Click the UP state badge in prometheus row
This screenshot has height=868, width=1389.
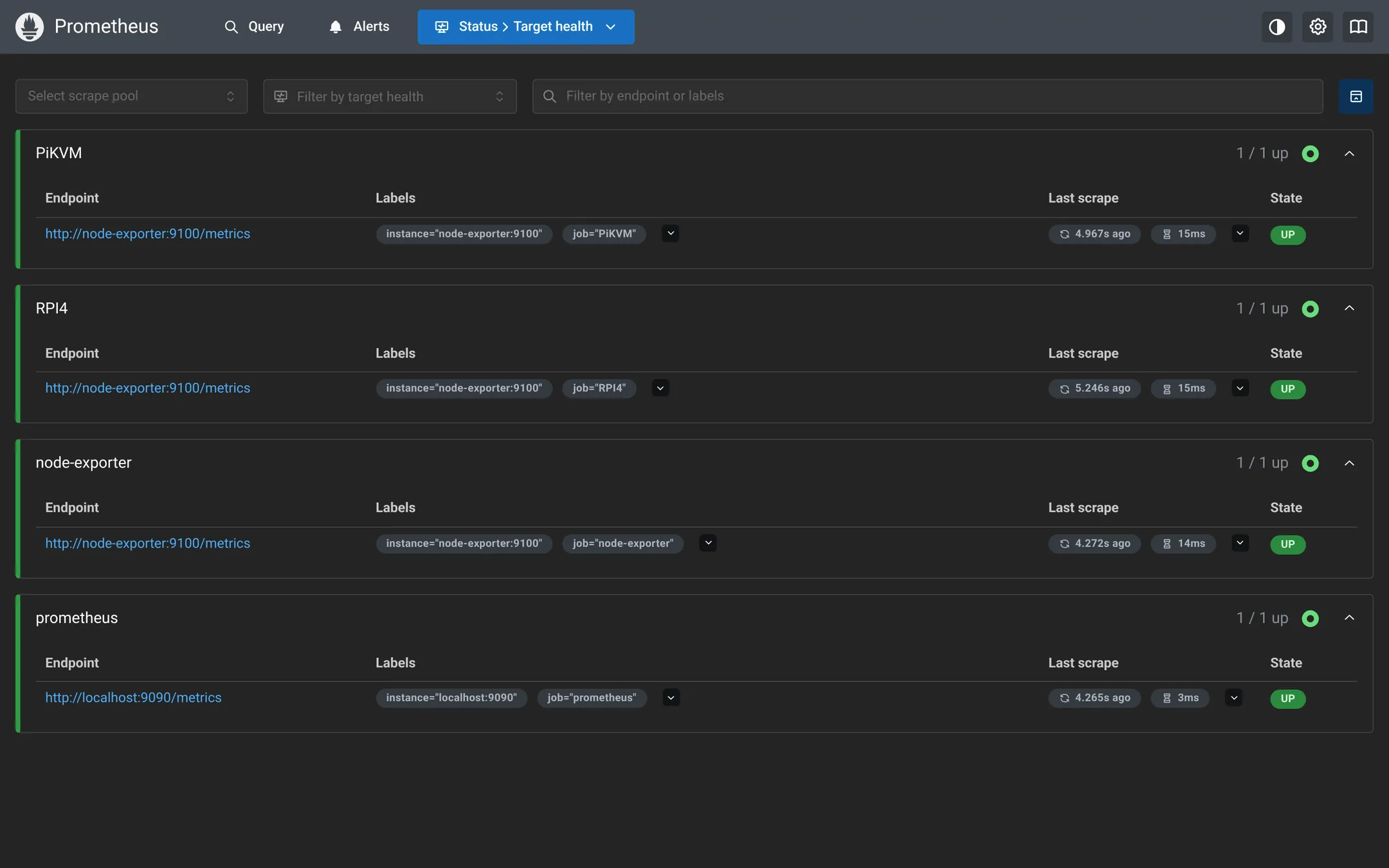(x=1287, y=698)
